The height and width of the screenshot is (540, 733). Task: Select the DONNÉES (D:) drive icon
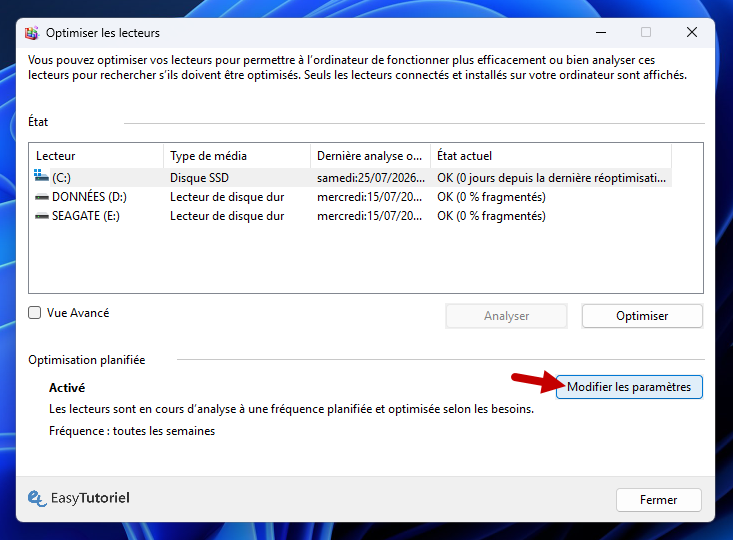pos(42,197)
